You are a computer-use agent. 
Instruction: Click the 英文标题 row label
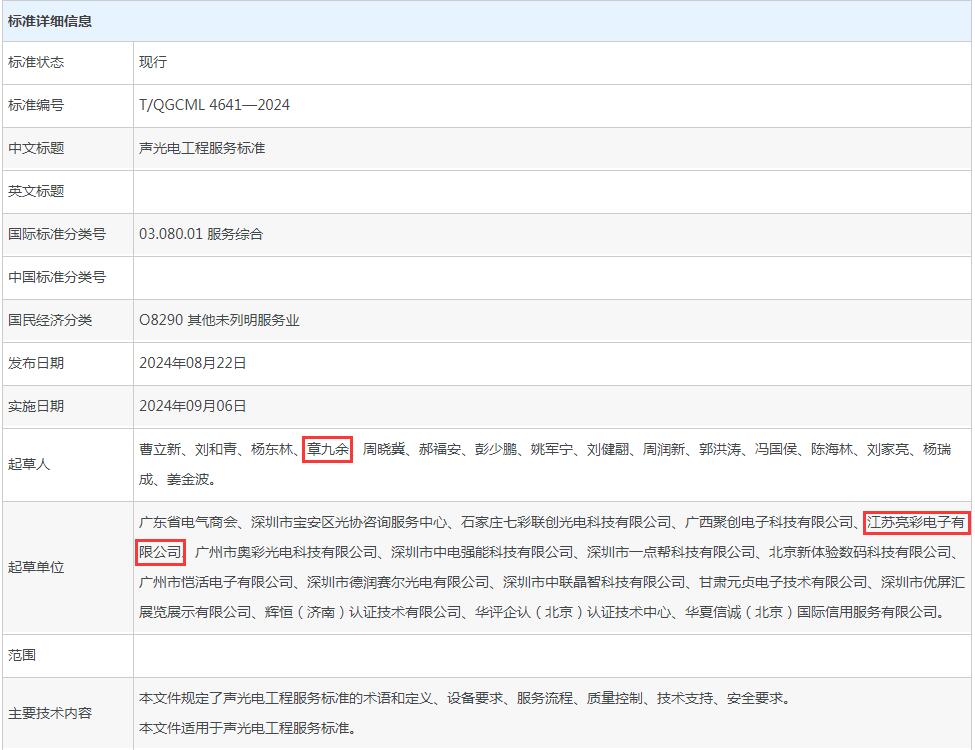tap(36, 191)
